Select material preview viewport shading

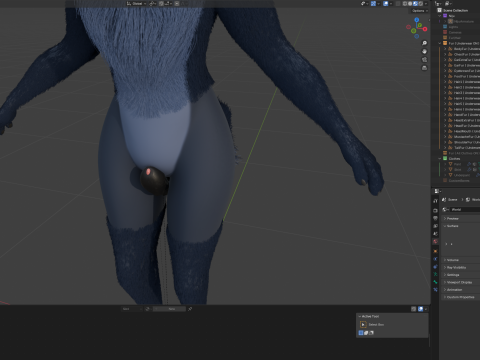point(415,4)
